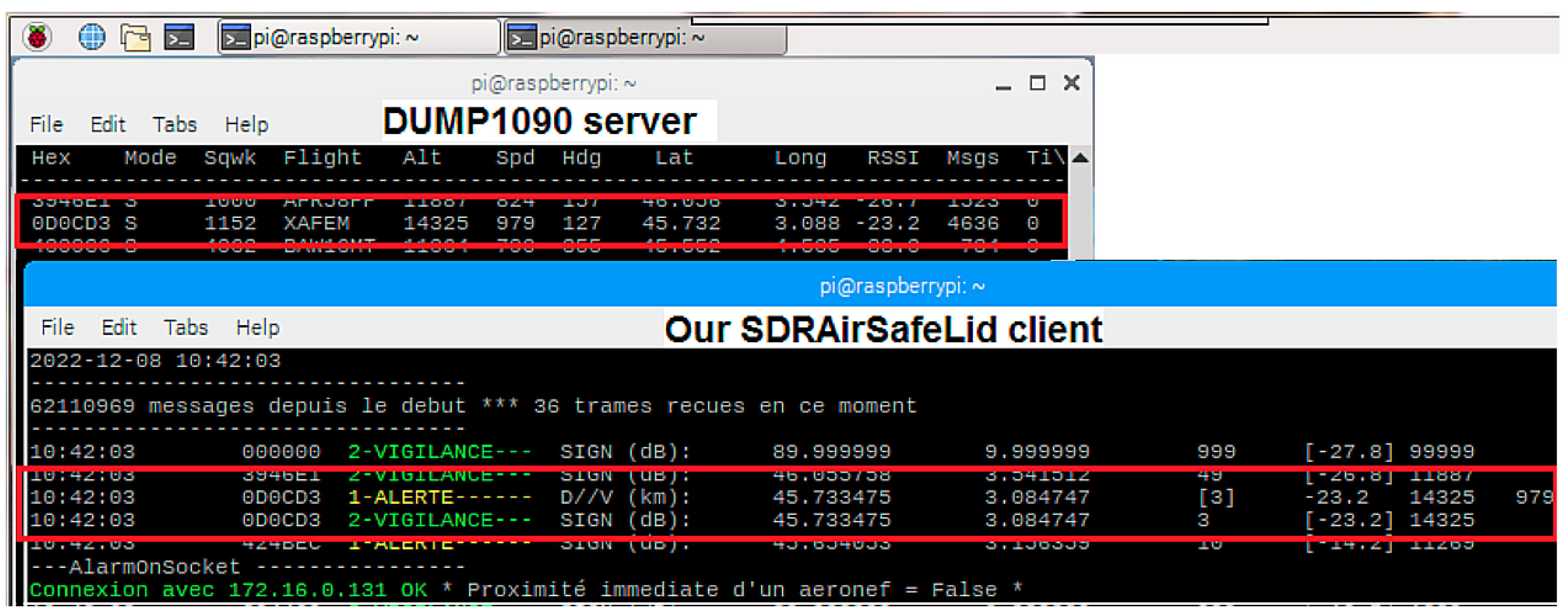The height and width of the screenshot is (612, 1568).
Task: Open Edit menu in SDRAirSafeLid terminal
Action: [x=119, y=328]
